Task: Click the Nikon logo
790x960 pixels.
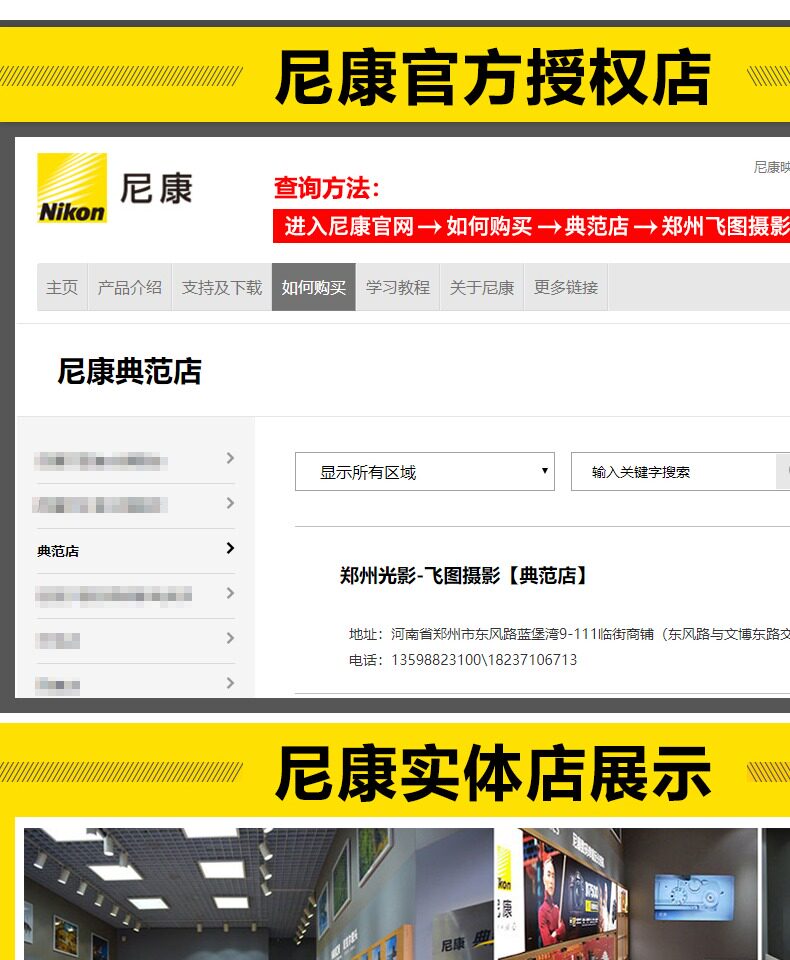Action: pos(72,188)
